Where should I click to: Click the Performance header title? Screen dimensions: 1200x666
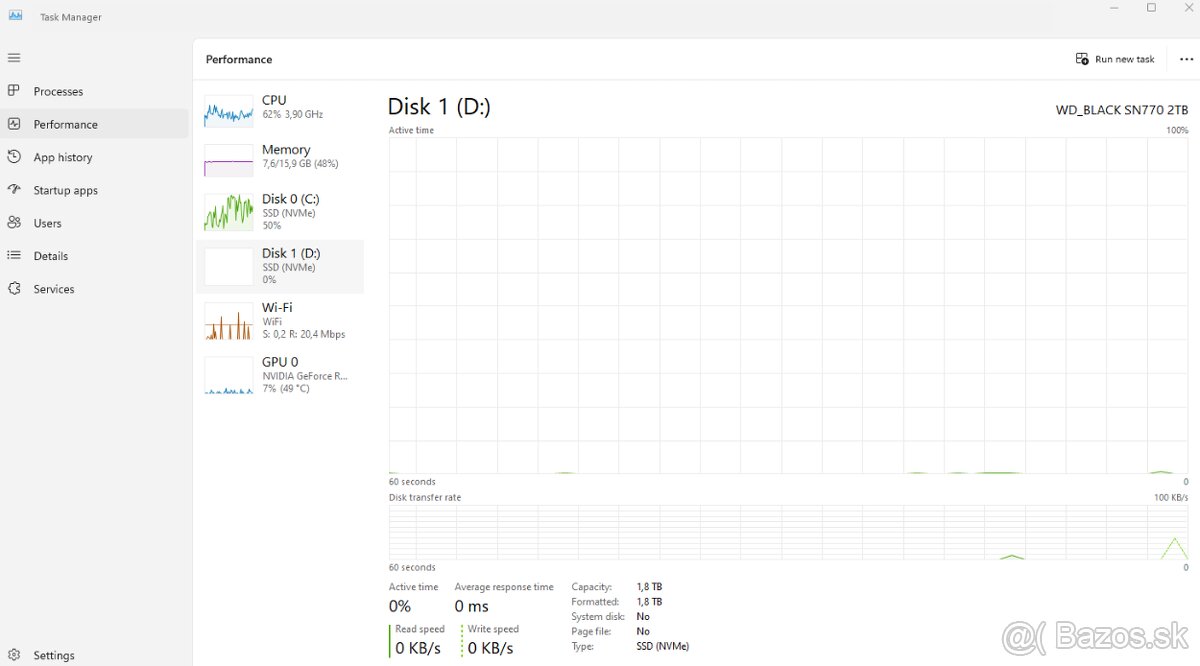click(239, 59)
